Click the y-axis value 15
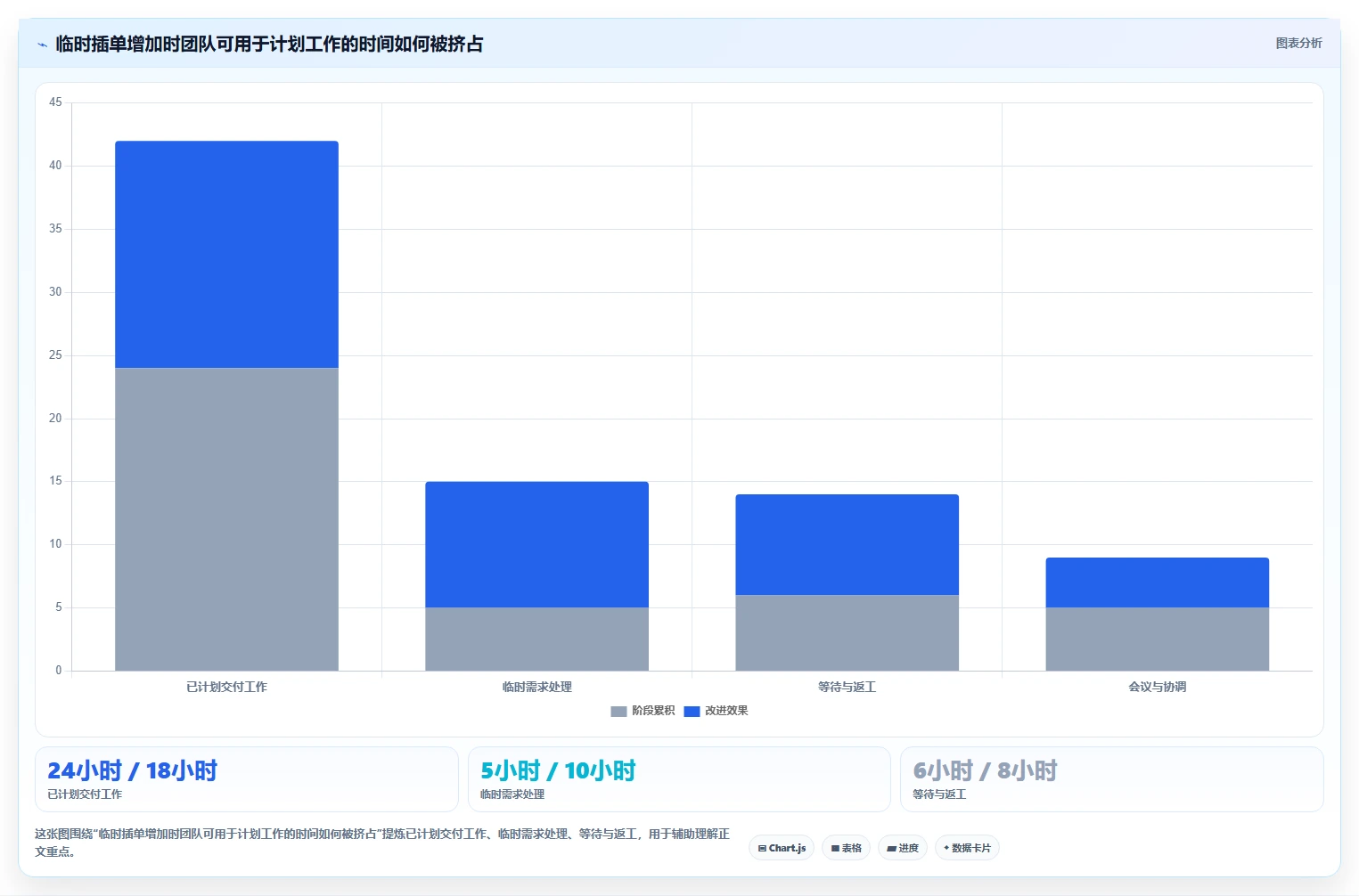This screenshot has height=896, width=1359. click(x=55, y=481)
